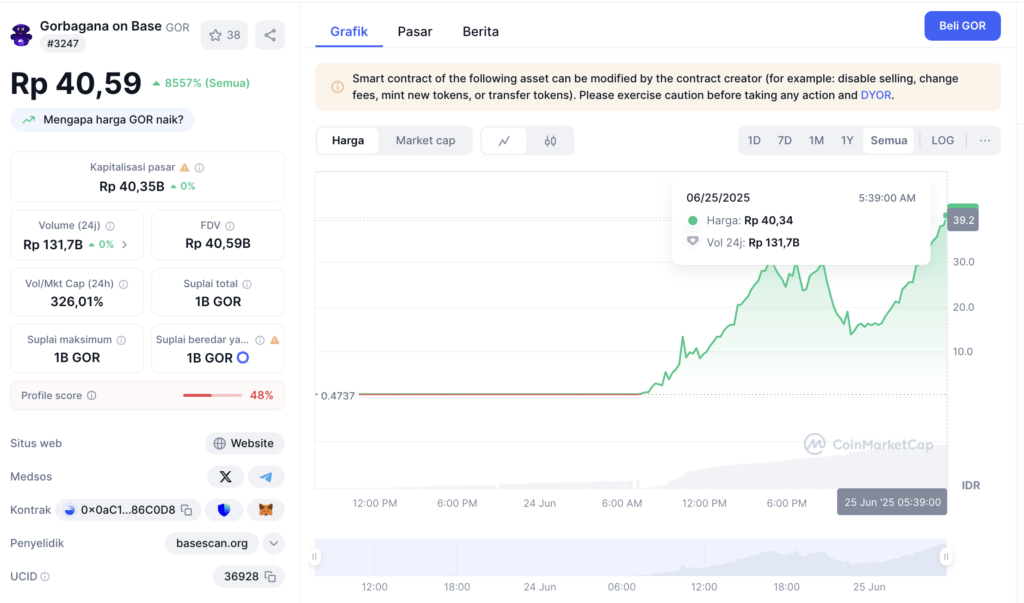
Task: Click Mengapa harga GOR naik? button
Action: 103,120
